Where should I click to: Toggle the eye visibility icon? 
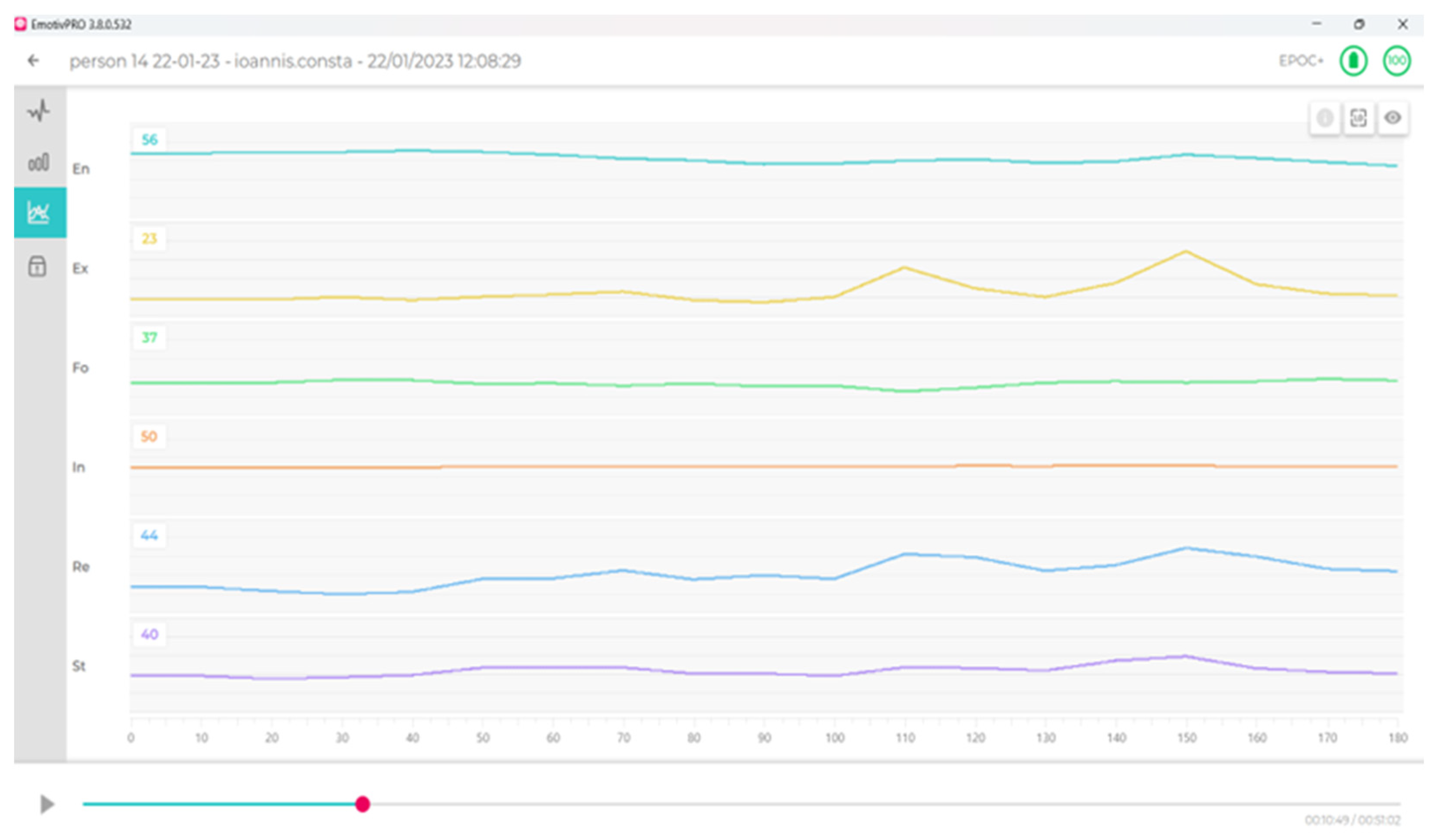coord(1393,118)
